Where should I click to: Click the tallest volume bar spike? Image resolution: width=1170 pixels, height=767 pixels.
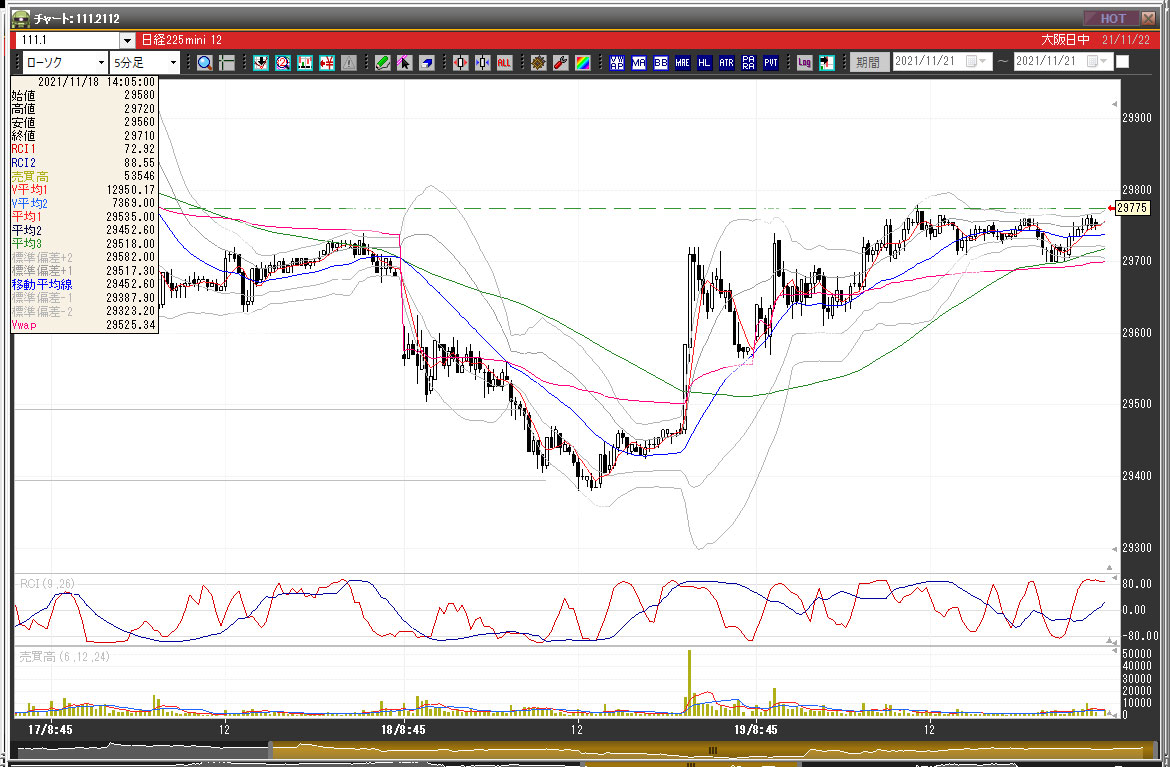coord(689,683)
